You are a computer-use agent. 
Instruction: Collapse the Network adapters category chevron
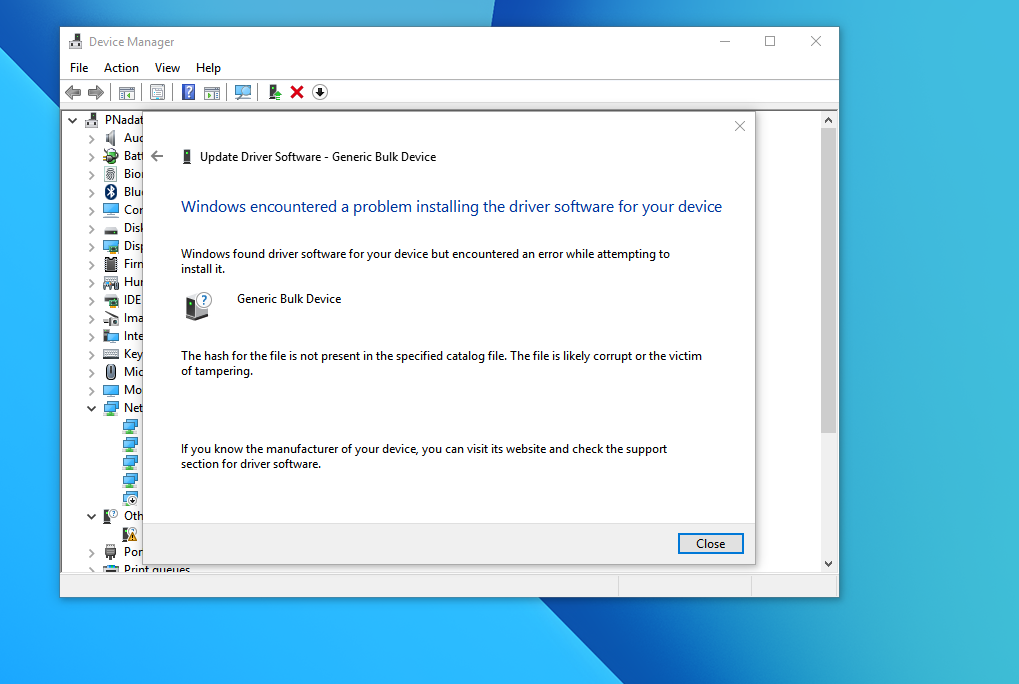92,409
